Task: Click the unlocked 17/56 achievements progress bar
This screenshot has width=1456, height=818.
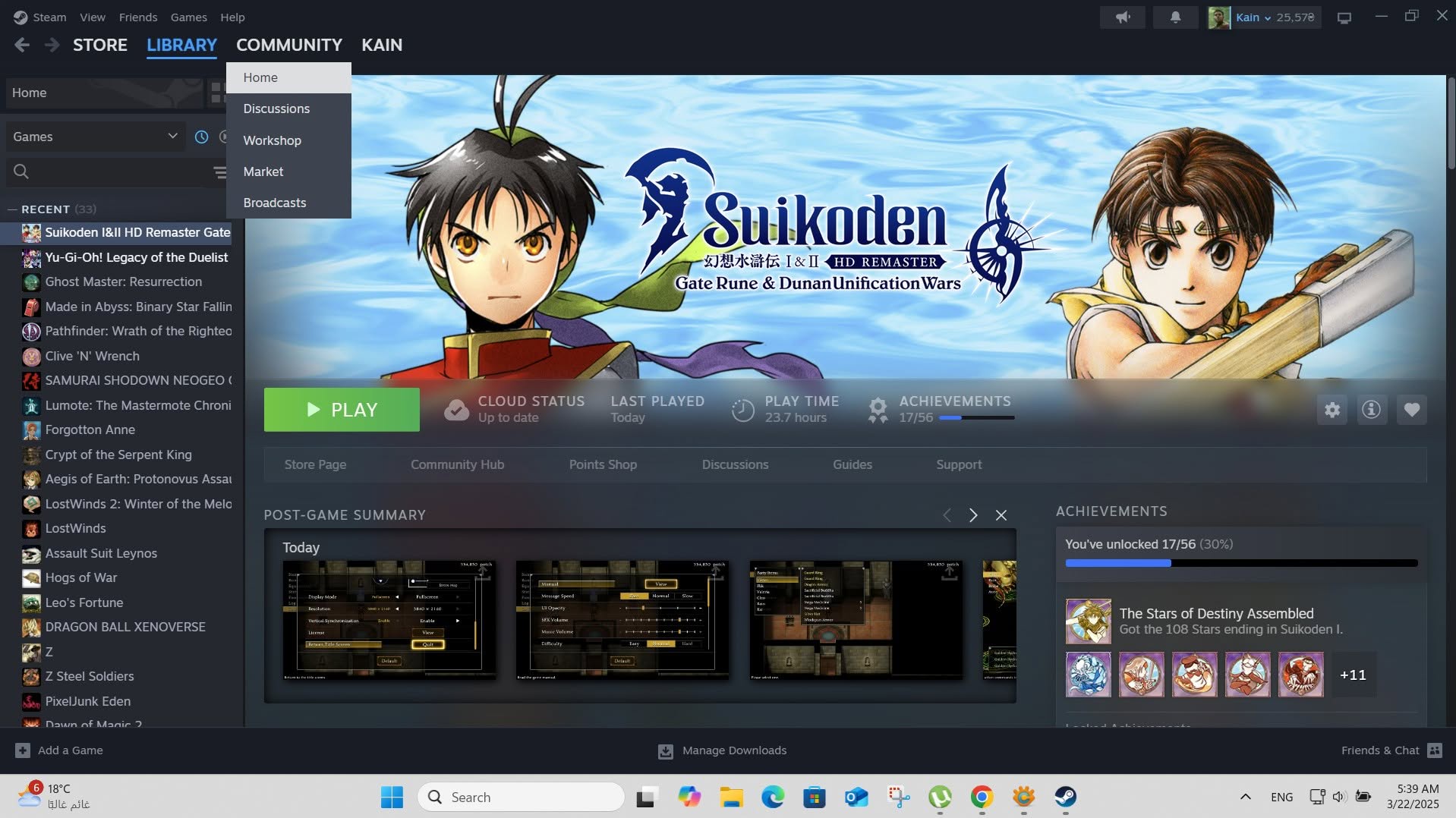Action: [1241, 563]
